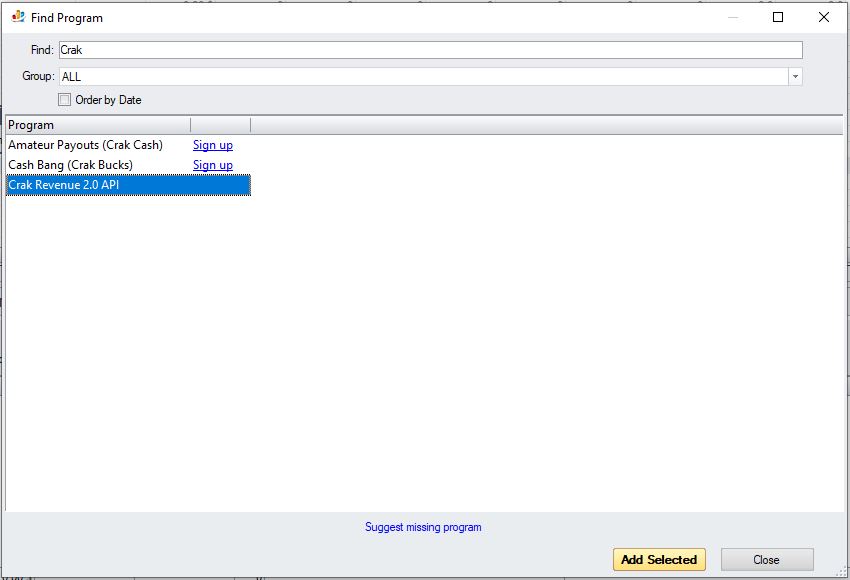850x580 pixels.
Task: Click the Find Program app icon in title bar
Action: (x=18, y=17)
